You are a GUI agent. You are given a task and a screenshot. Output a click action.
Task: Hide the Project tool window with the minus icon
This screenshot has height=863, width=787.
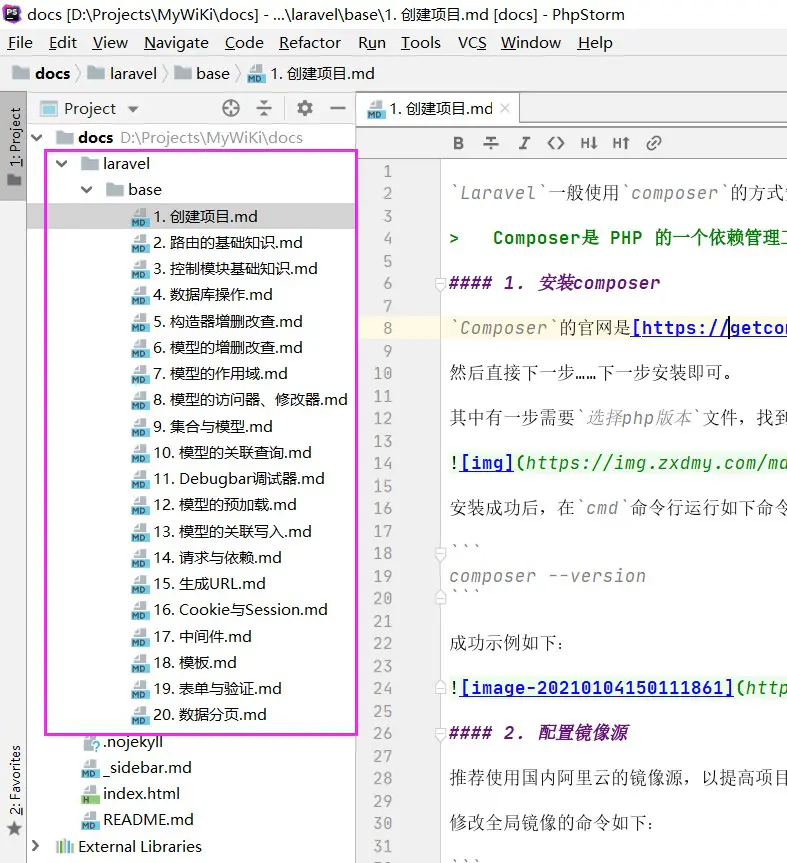click(x=337, y=108)
